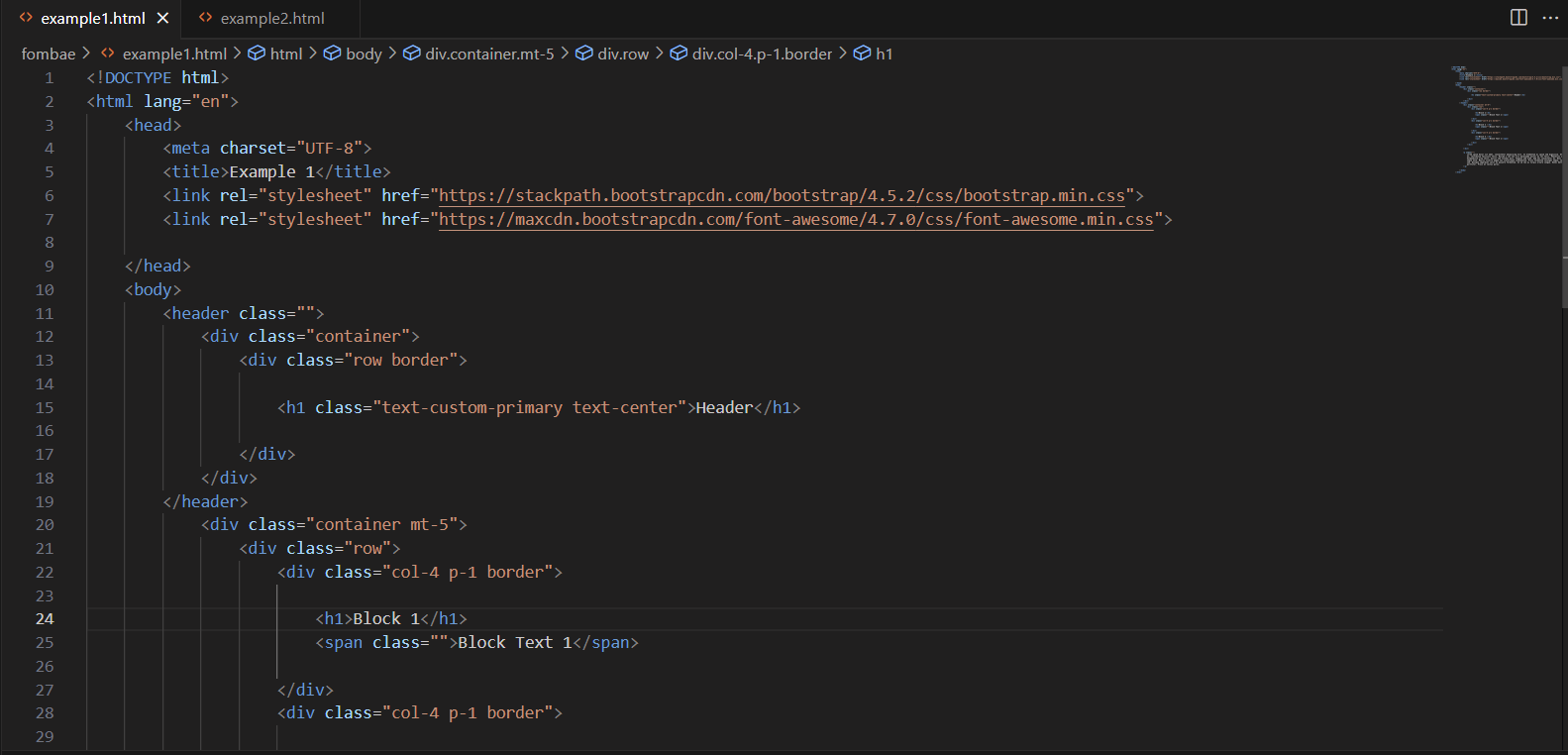The image size is (1568, 755).
Task: Select the example1.html tab
Action: [x=92, y=18]
